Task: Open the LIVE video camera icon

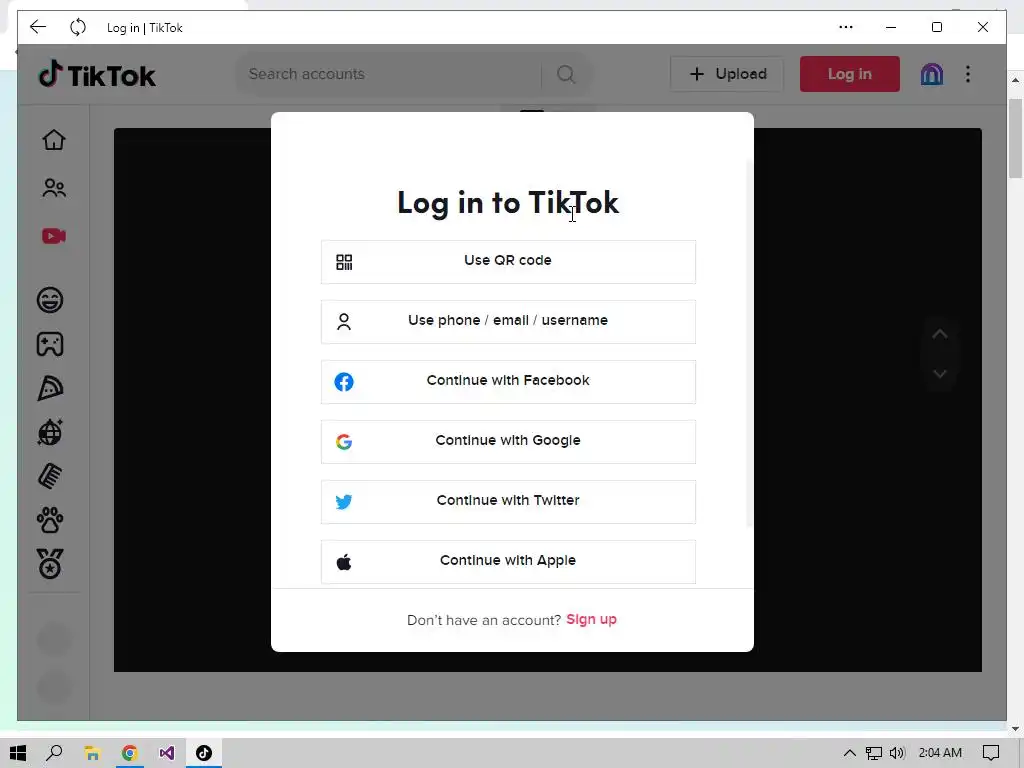Action: 54,236
